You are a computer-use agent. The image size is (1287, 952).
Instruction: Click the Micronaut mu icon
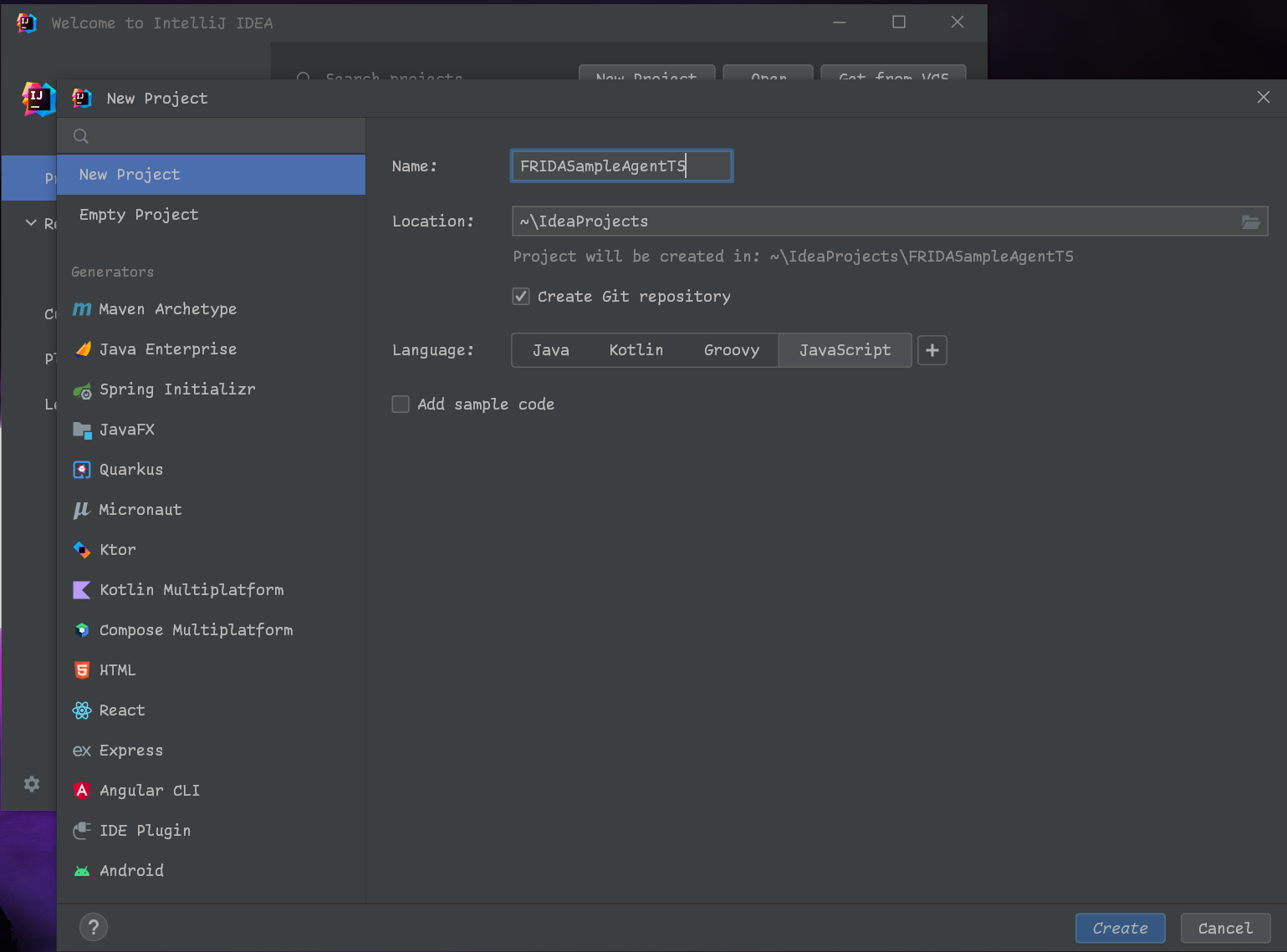82,510
